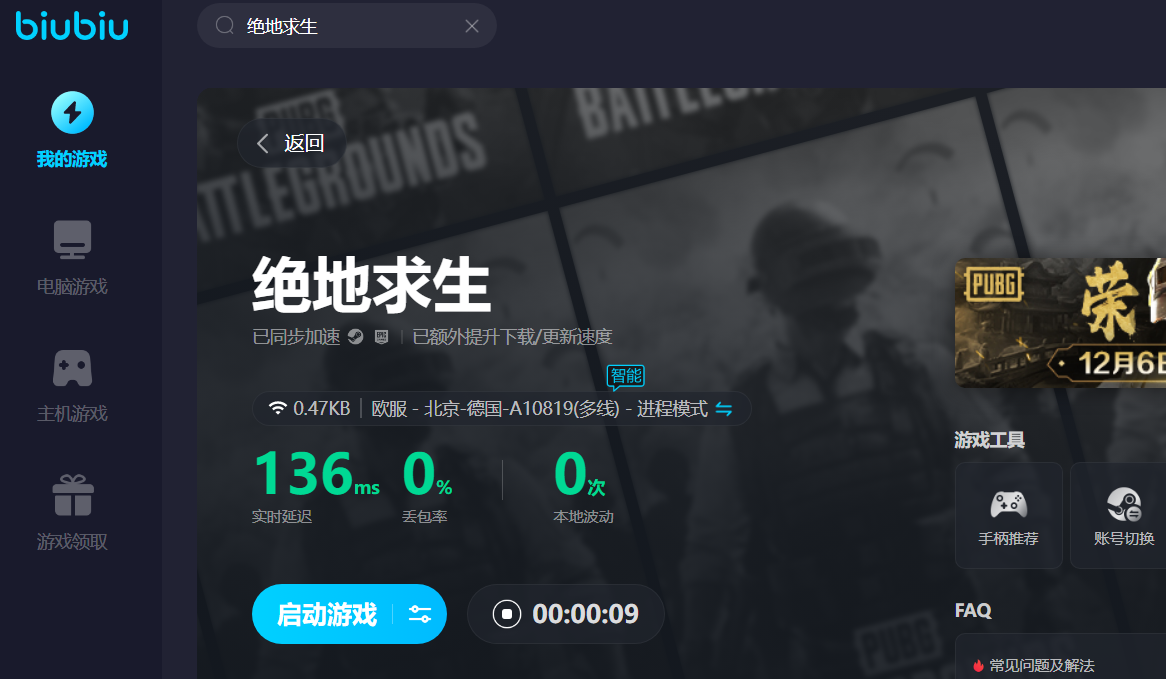Click the WiFi speed icon showing 0.47KB

coord(277,408)
